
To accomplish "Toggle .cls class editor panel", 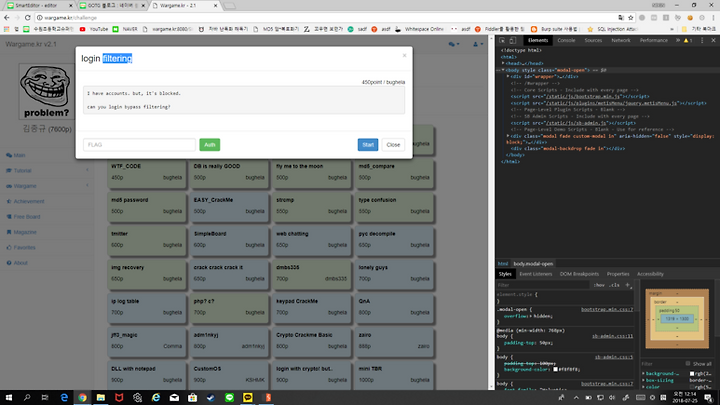I will pyautogui.click(x=614, y=285).
